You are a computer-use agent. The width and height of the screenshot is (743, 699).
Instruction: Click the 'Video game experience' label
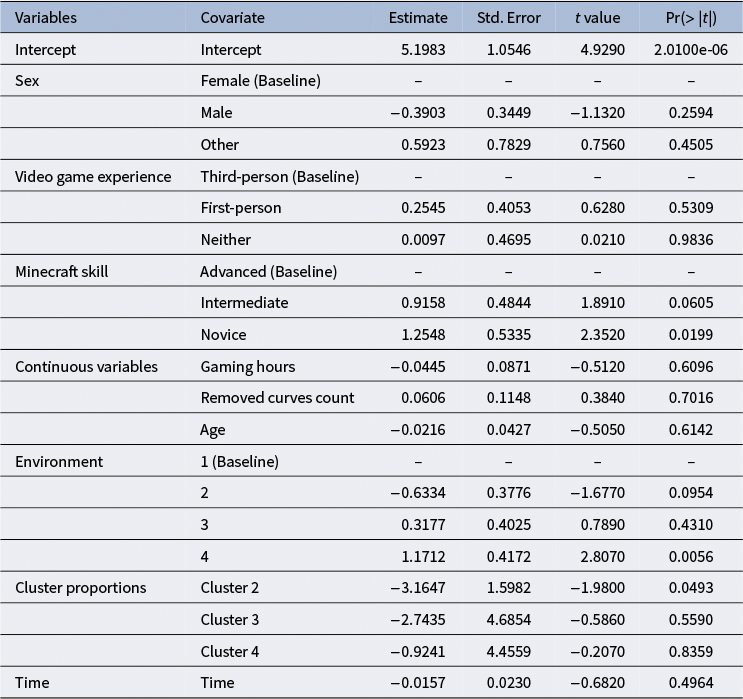point(93,177)
